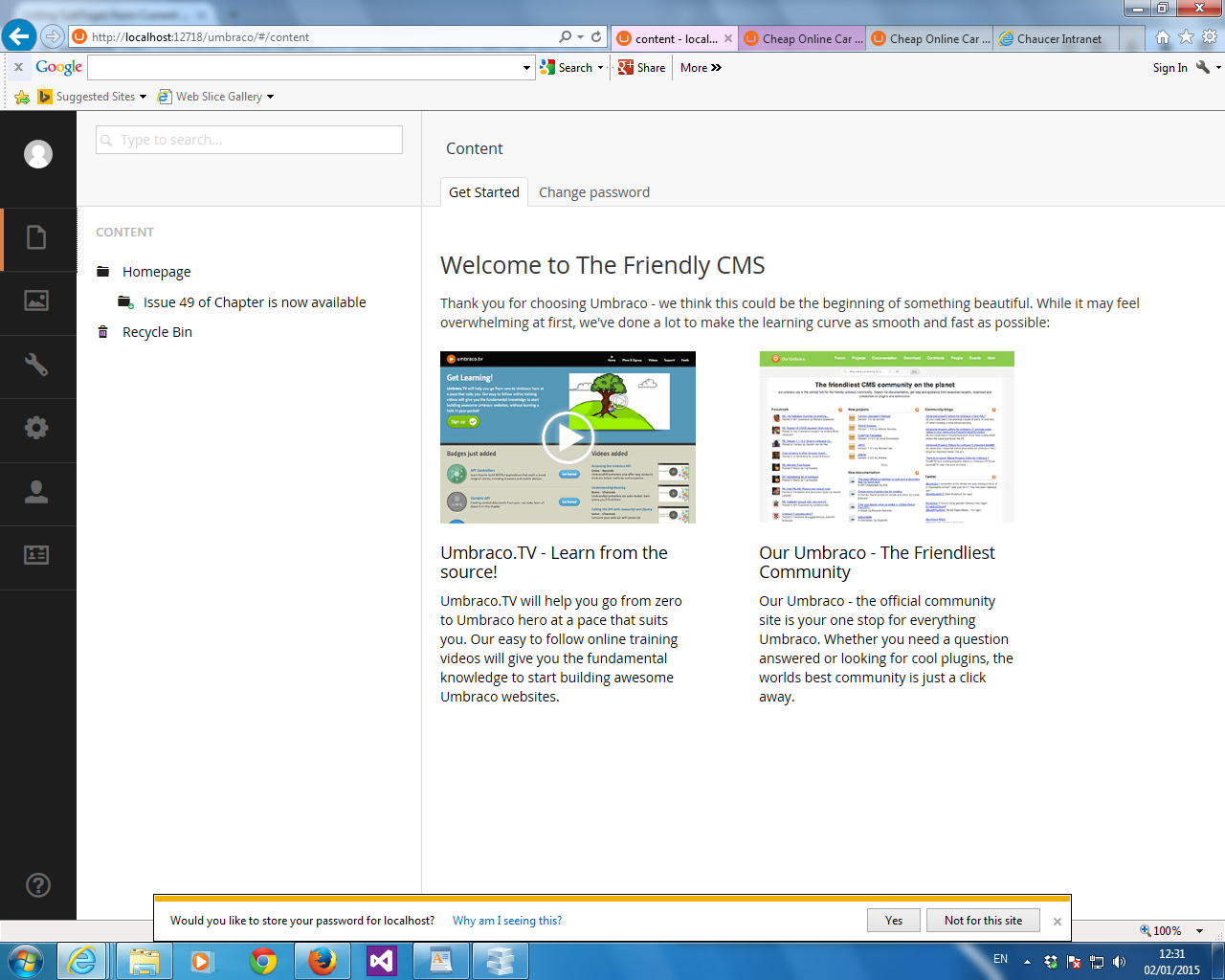Open the zoom level dropdown arrow

[1199, 931]
